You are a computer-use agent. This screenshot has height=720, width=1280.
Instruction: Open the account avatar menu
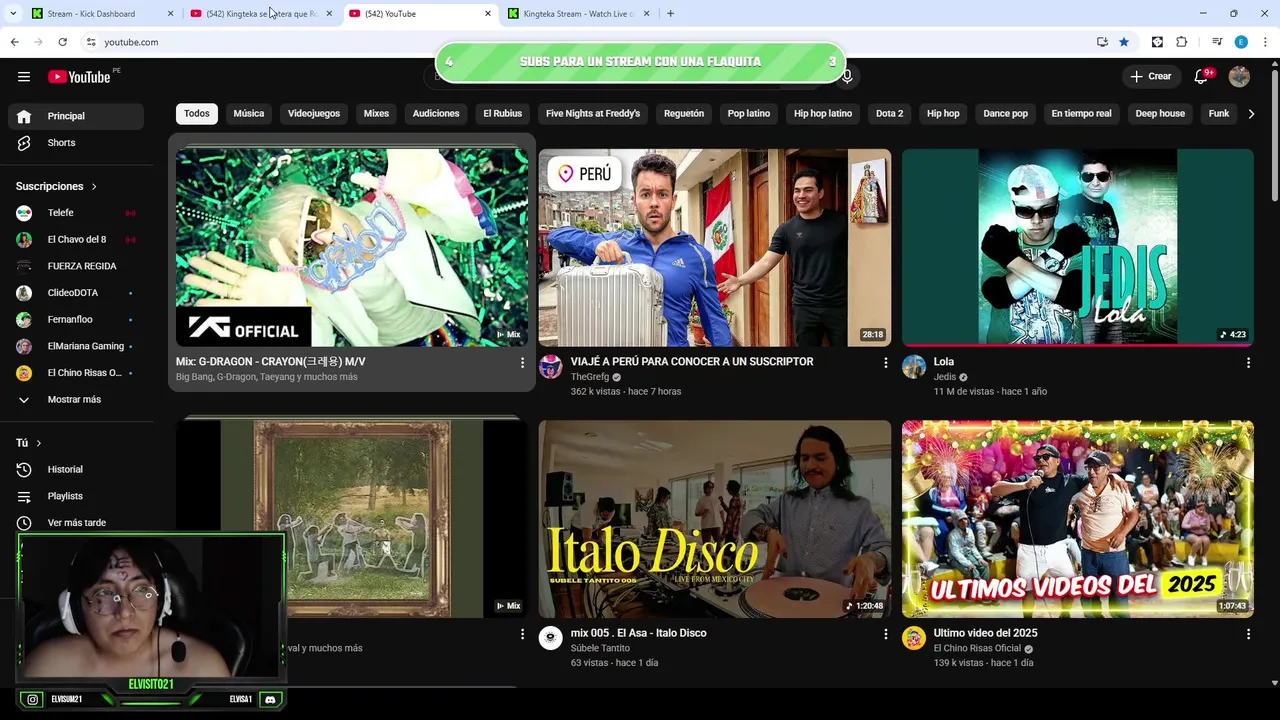tap(1239, 77)
